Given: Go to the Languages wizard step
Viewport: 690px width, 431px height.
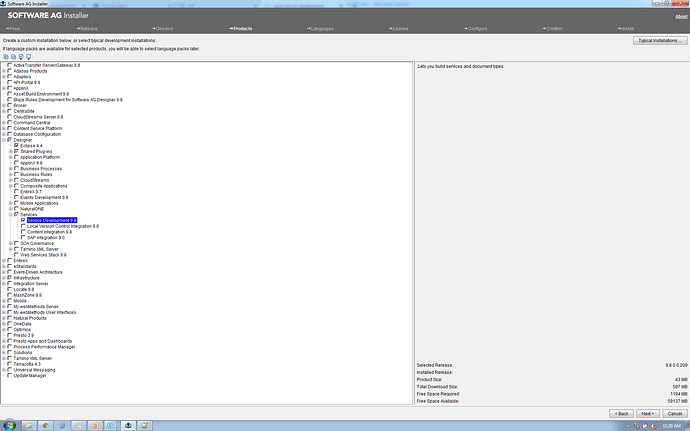Looking at the screenshot, I should pos(320,29).
